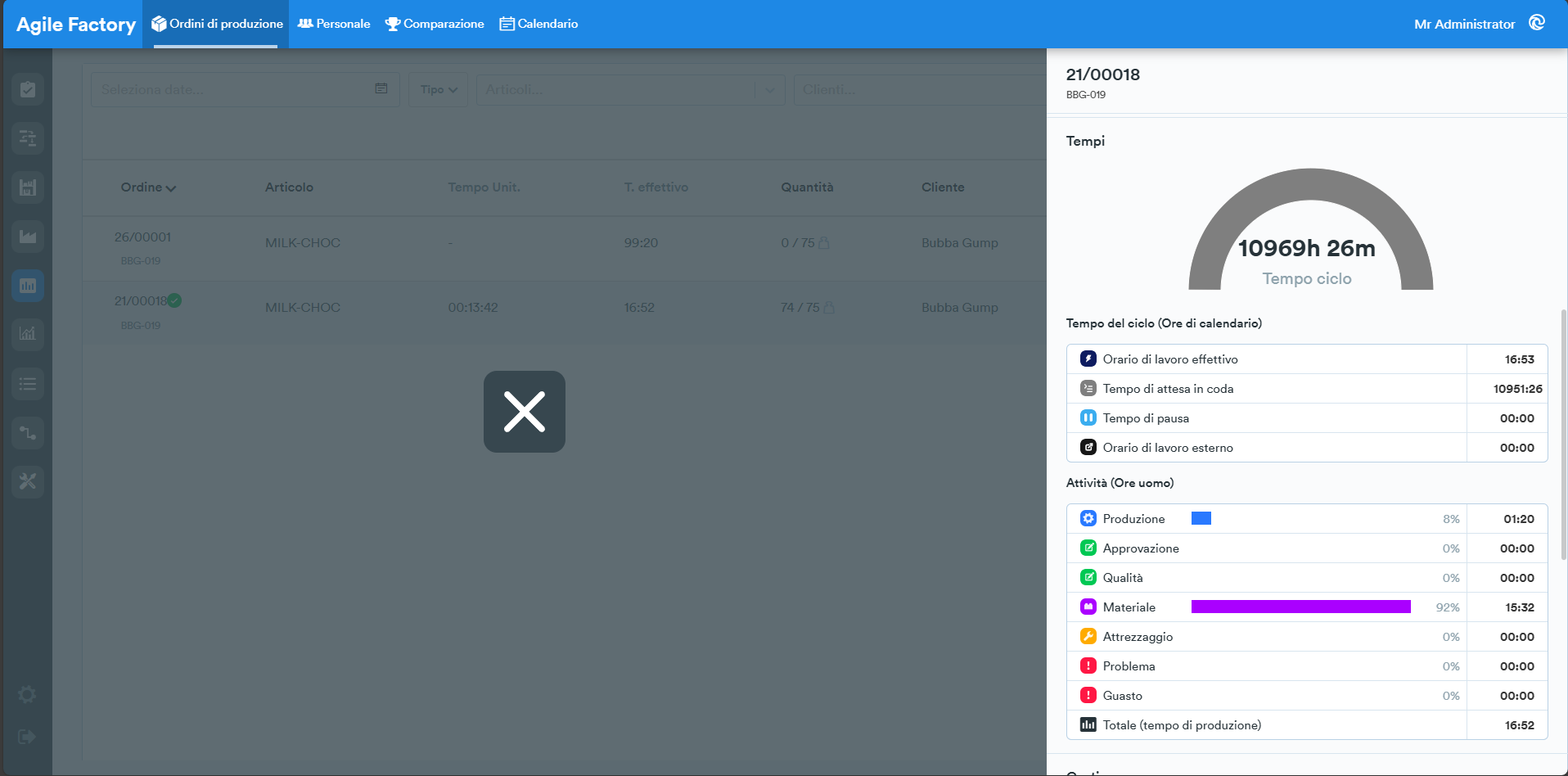
Task: Open the Ordini di produzione tab
Action: pyautogui.click(x=217, y=24)
